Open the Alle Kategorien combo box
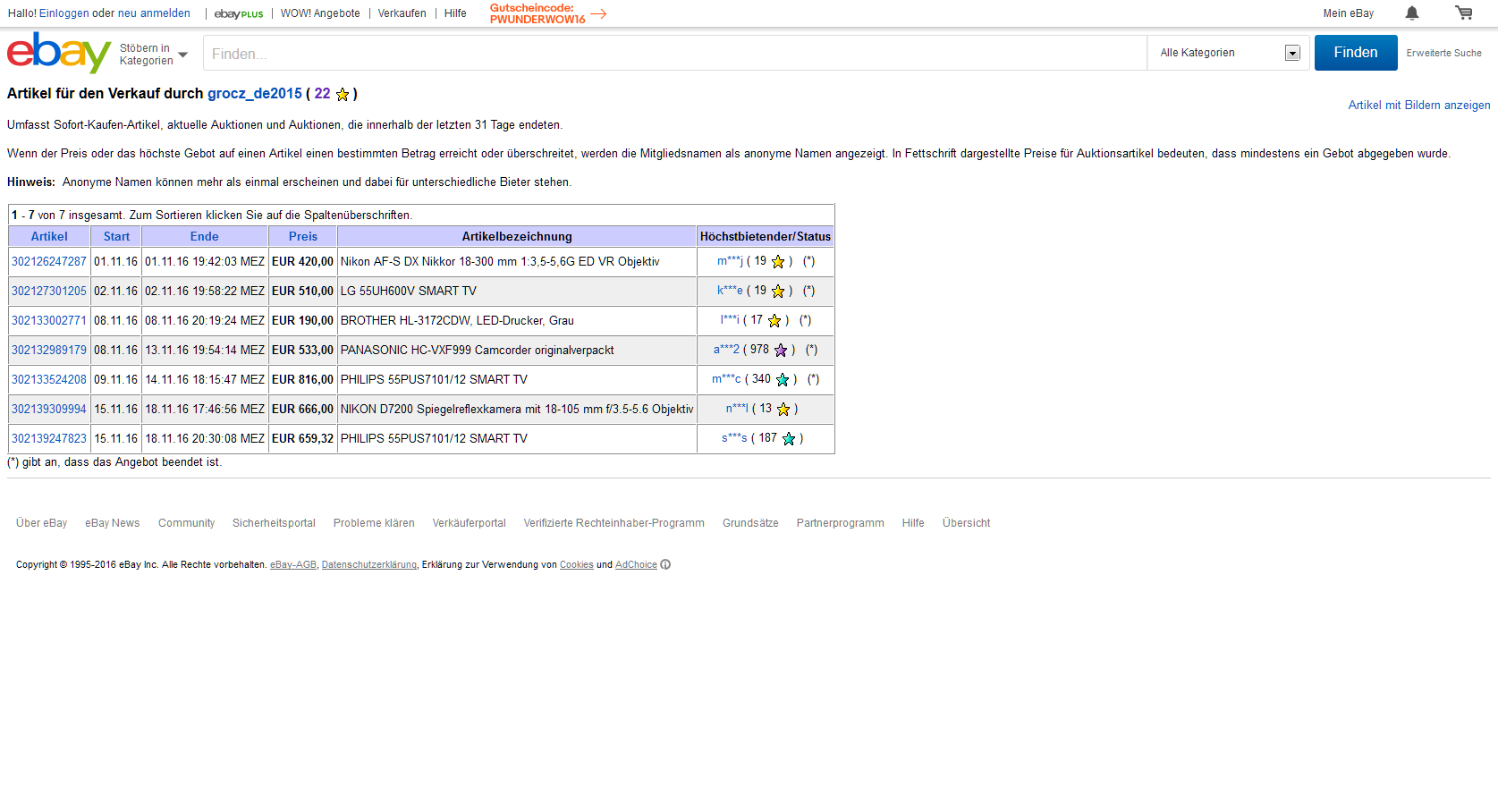Viewport: 1498px width, 812px height. click(1229, 53)
